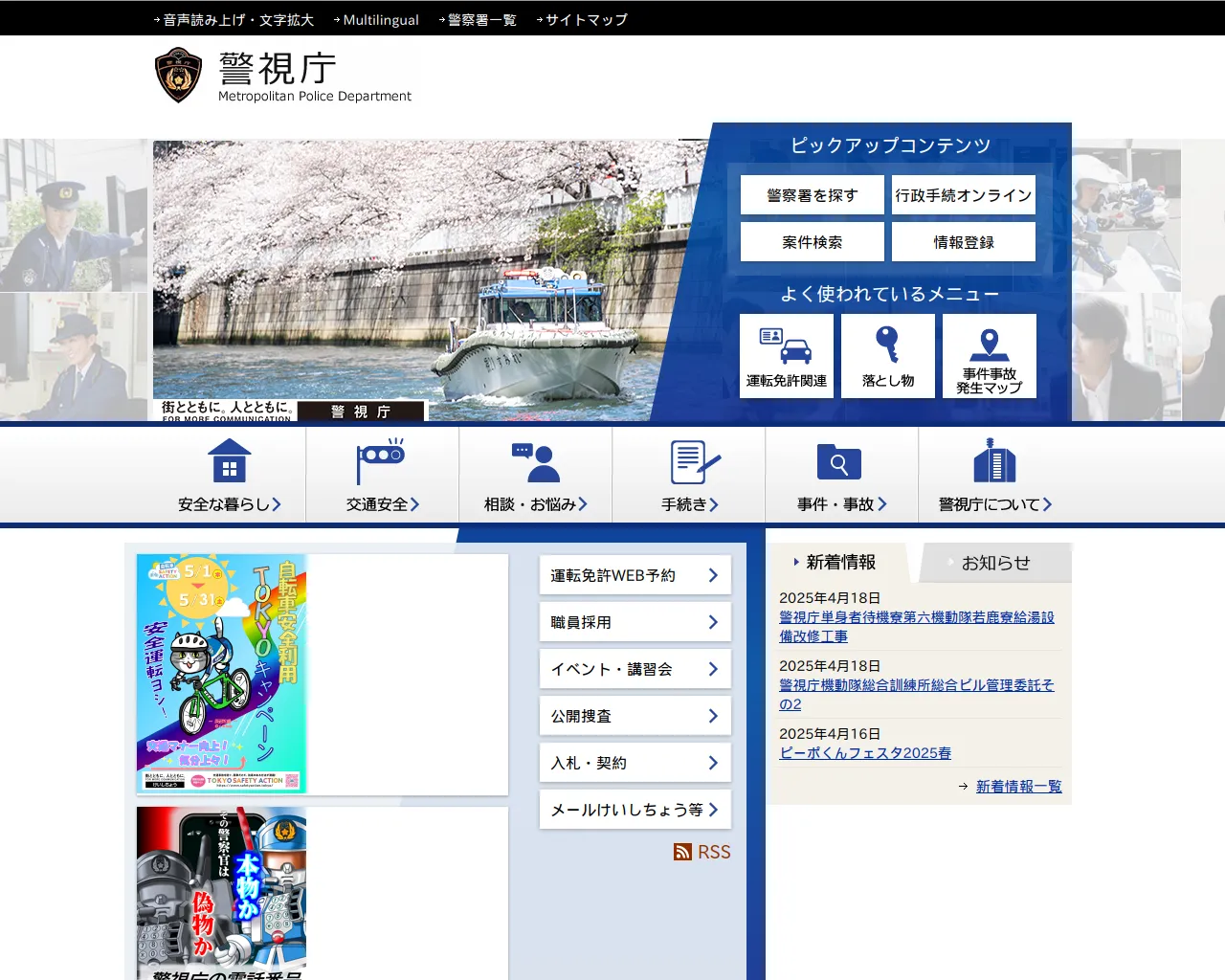1225x980 pixels.
Task: Select the 相談・お悩み consultation icon
Action: coord(535,462)
